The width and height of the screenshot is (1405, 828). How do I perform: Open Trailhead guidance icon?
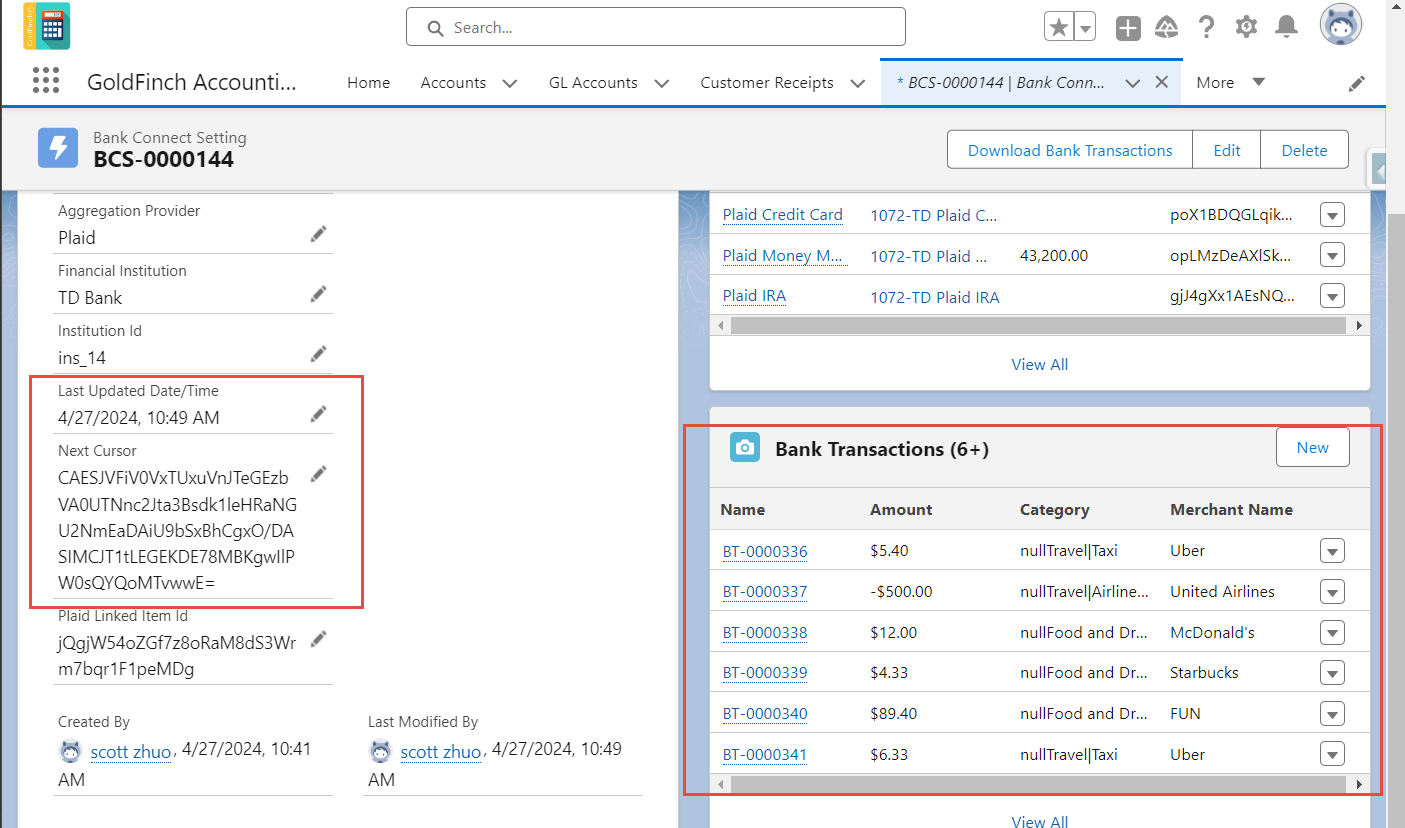(1166, 28)
